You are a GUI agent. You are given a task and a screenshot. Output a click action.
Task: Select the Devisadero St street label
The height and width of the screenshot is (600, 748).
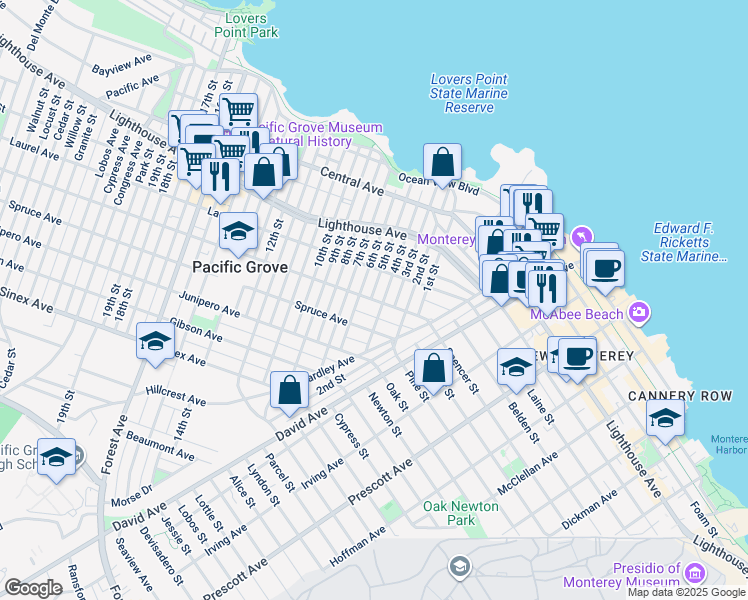pos(161,556)
